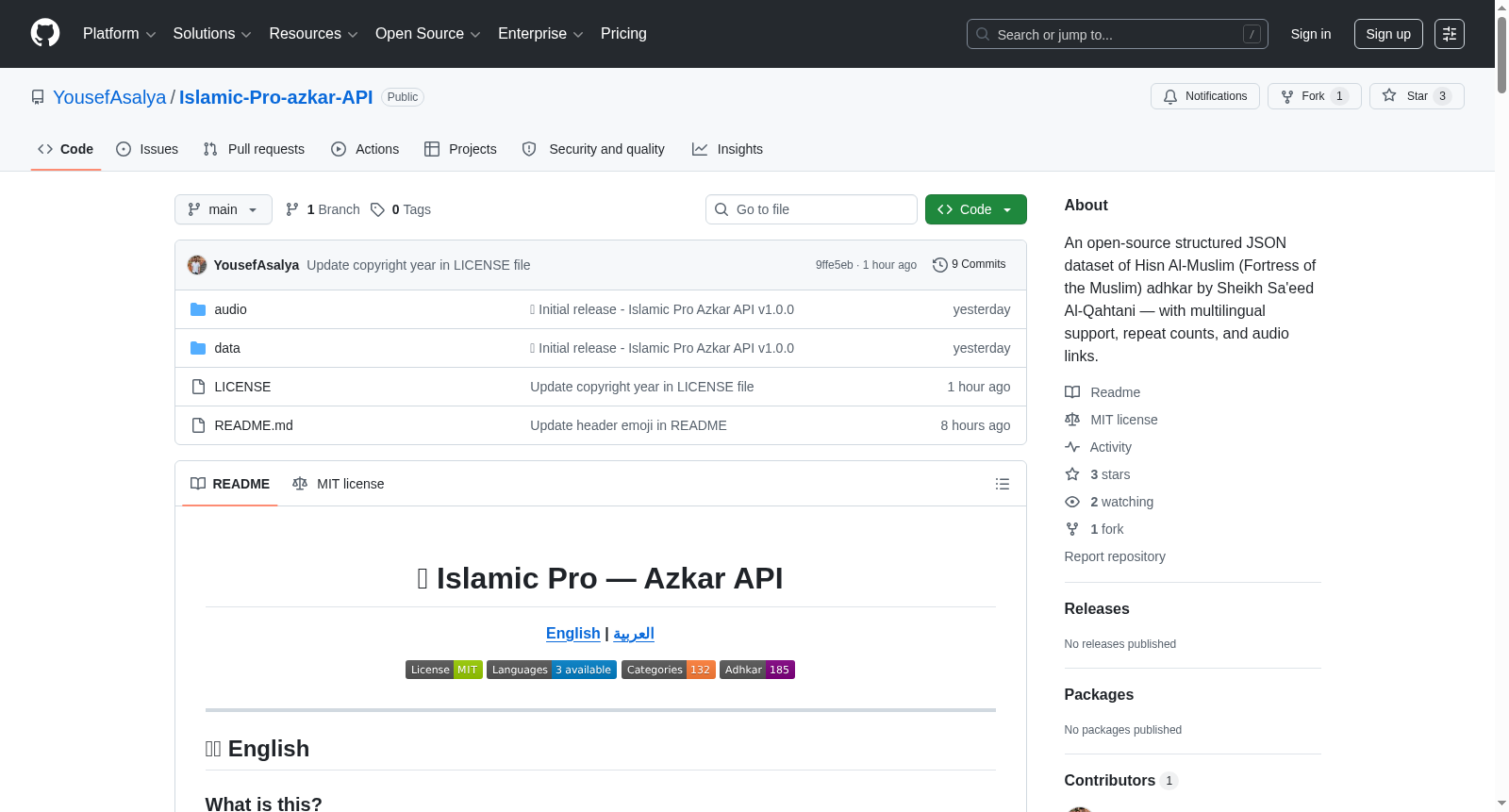This screenshot has height=812, width=1509.
Task: Open the Pull requests tab
Action: coord(254,149)
